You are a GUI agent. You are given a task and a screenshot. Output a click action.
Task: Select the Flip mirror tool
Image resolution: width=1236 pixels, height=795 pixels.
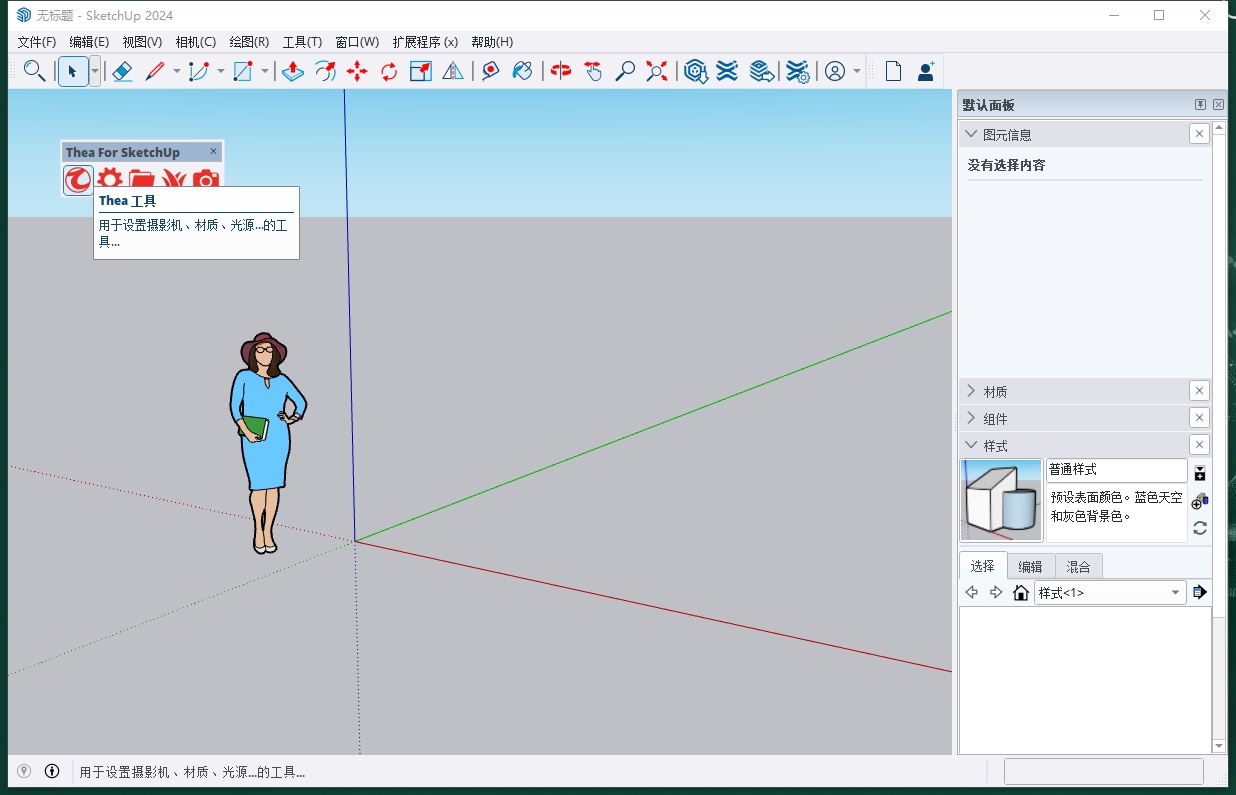point(453,71)
